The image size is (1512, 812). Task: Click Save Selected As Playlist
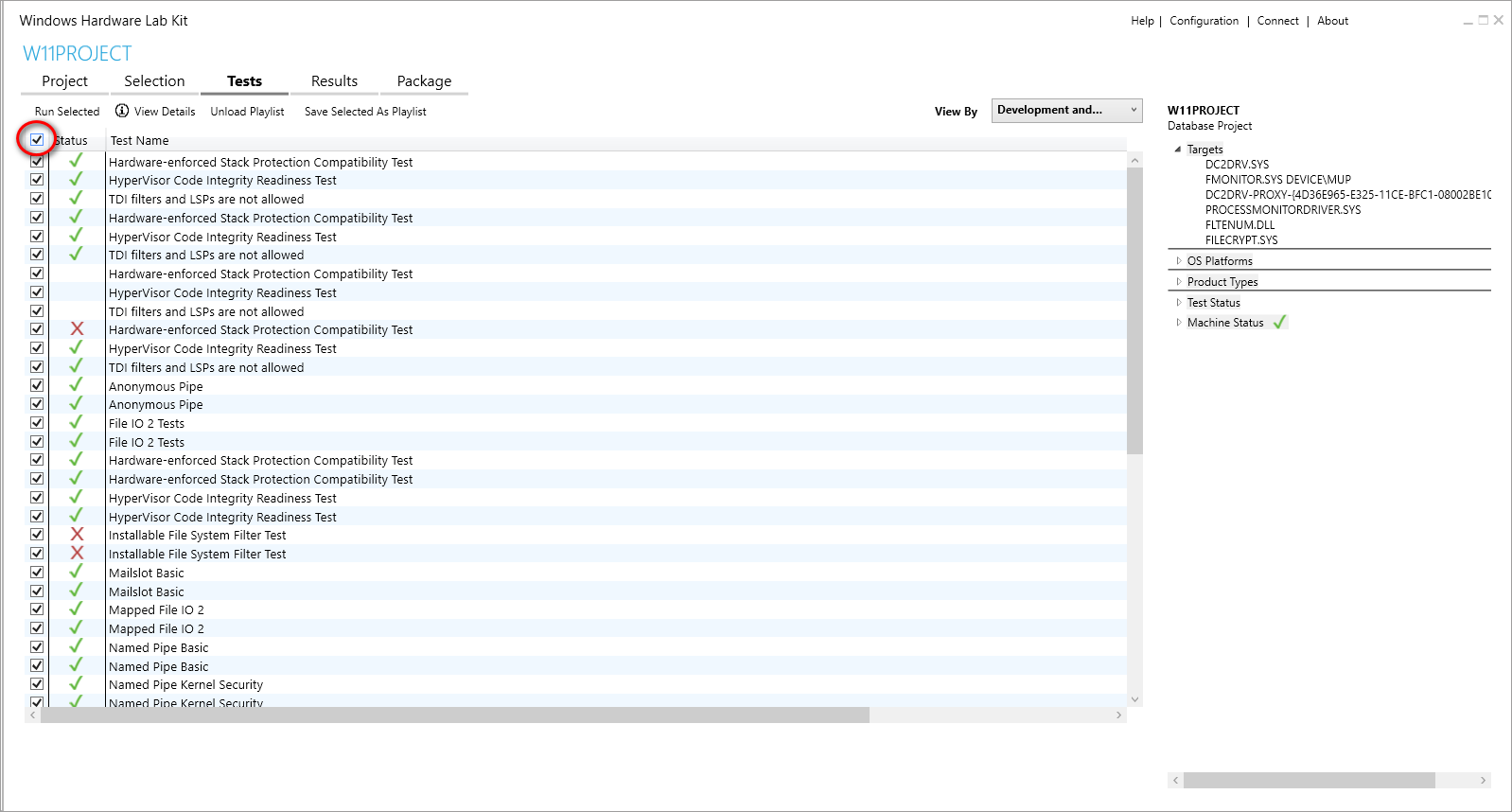[x=365, y=112]
